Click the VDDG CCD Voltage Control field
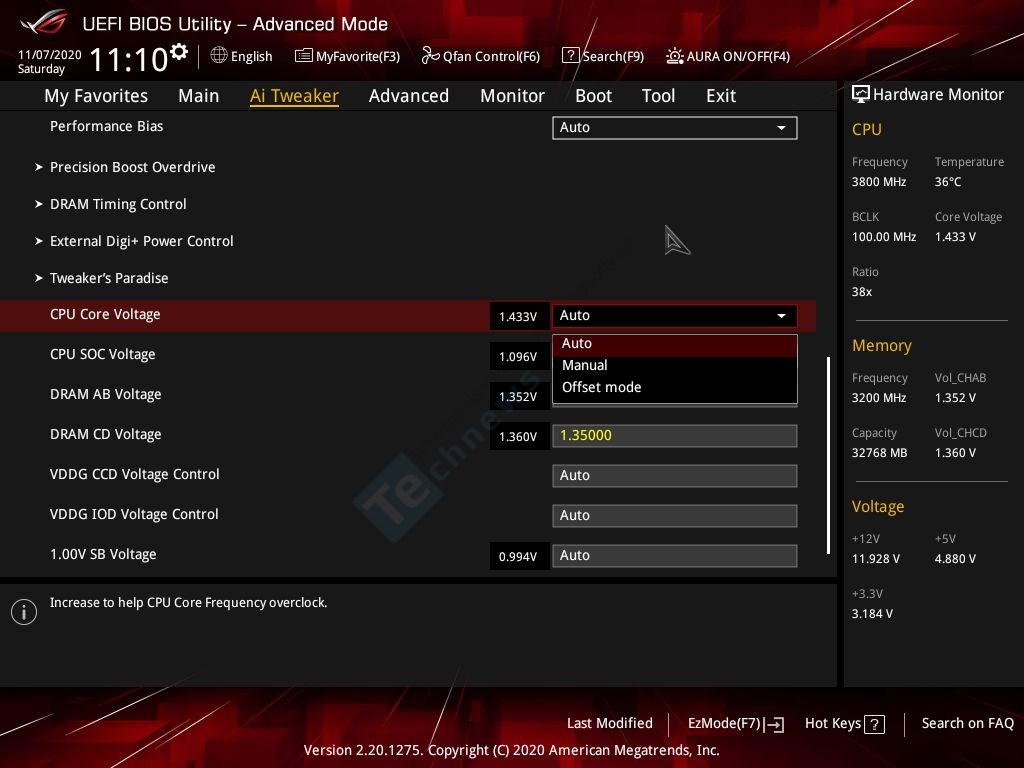This screenshot has height=768, width=1024. click(x=675, y=475)
